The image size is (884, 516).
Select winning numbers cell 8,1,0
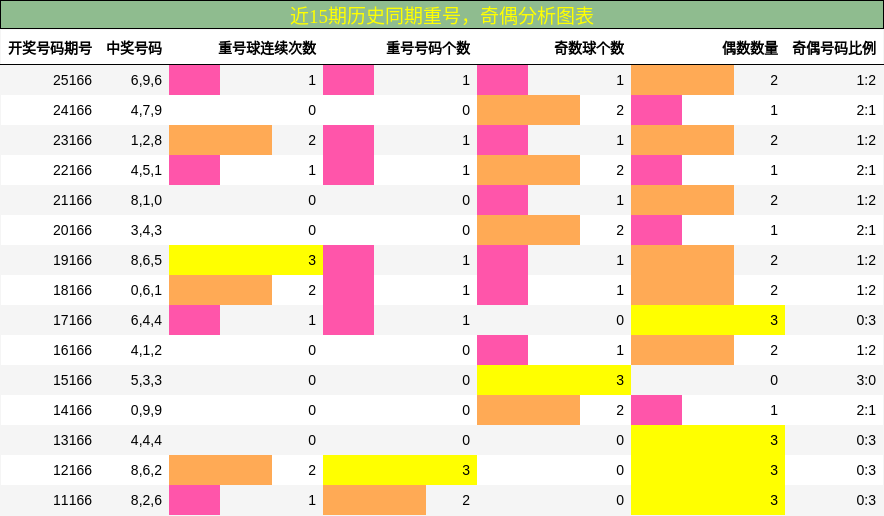(x=146, y=200)
